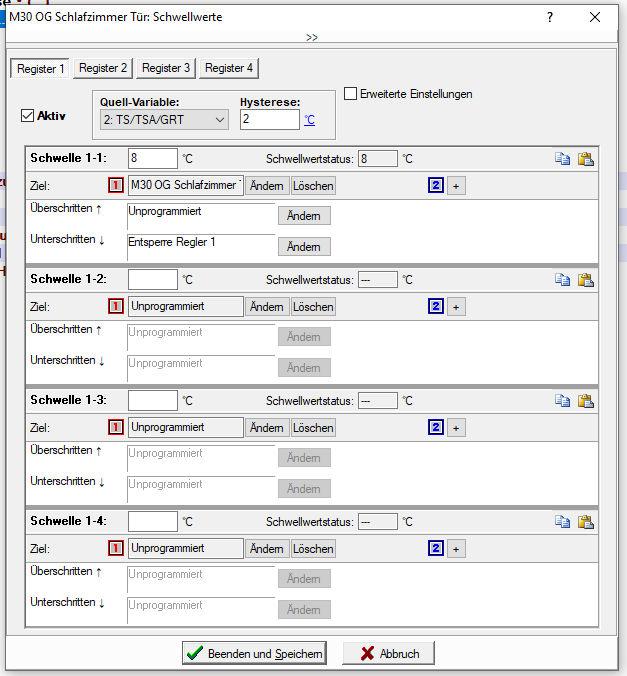The width and height of the screenshot is (627, 676).
Task: Click Löschen for Schwelle 1-1 target
Action: coord(313,186)
